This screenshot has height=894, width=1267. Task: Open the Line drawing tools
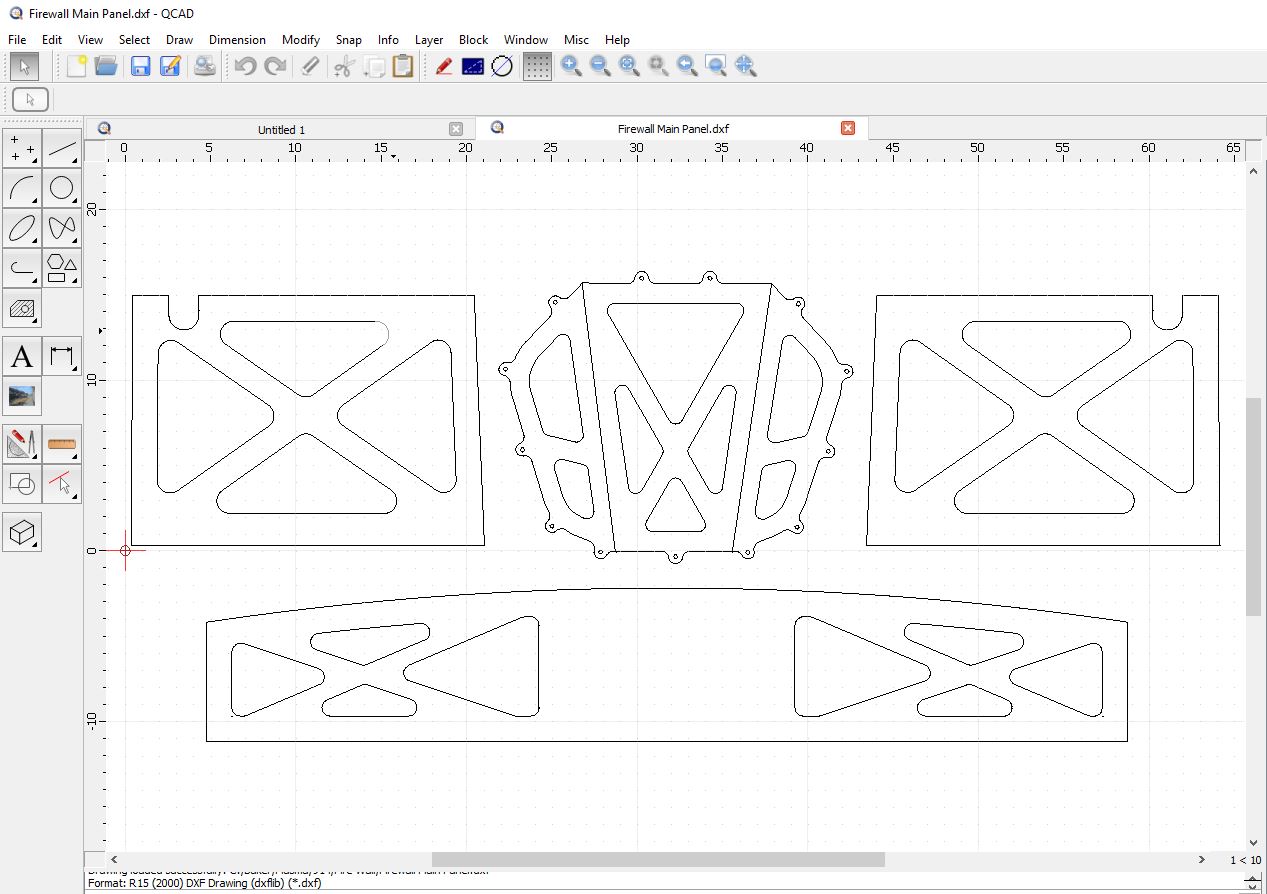pos(62,149)
